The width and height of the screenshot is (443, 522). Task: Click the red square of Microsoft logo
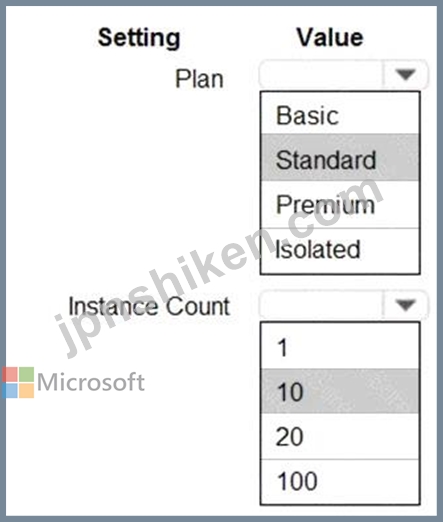(9, 374)
